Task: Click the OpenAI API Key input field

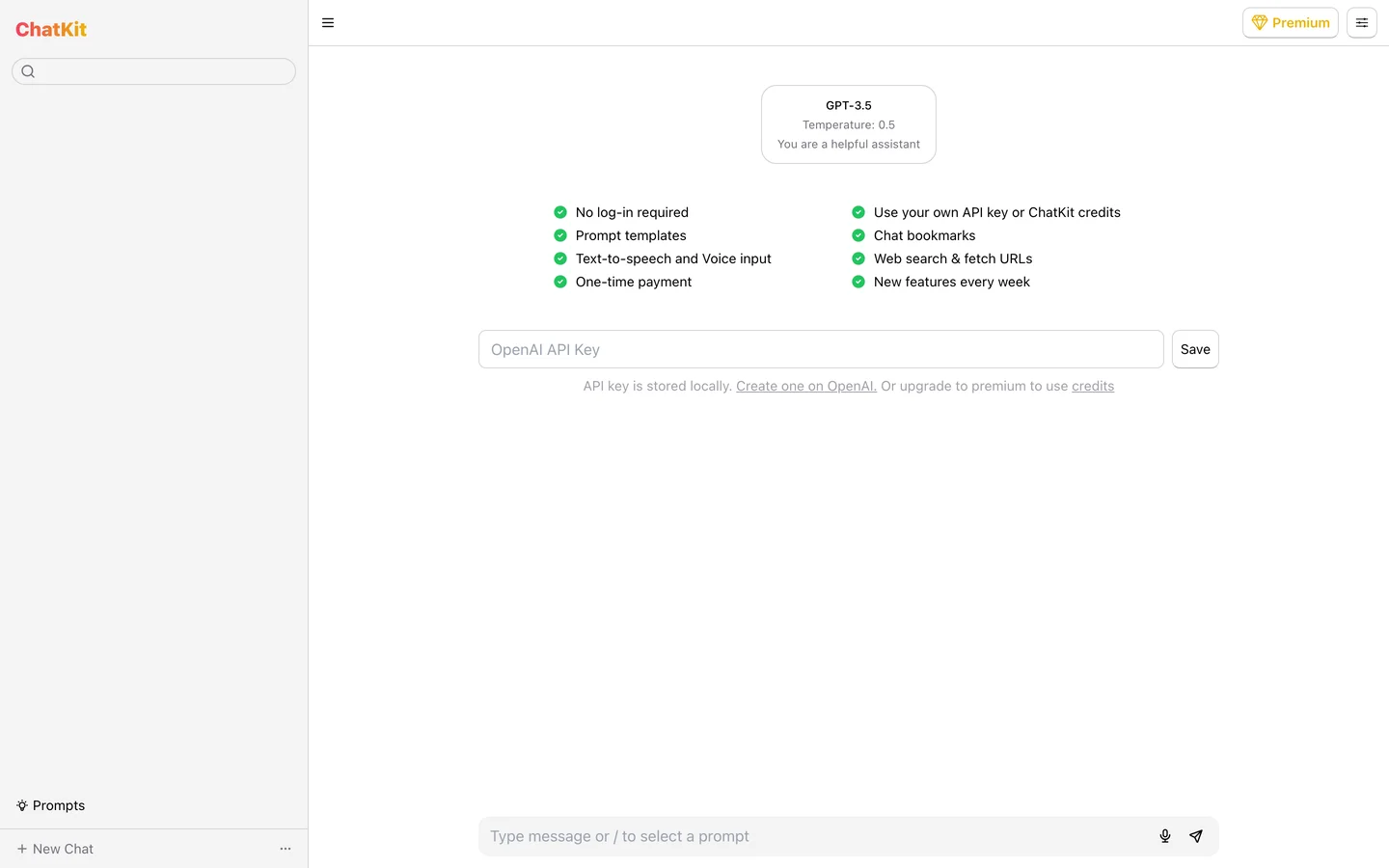Action: click(x=821, y=349)
